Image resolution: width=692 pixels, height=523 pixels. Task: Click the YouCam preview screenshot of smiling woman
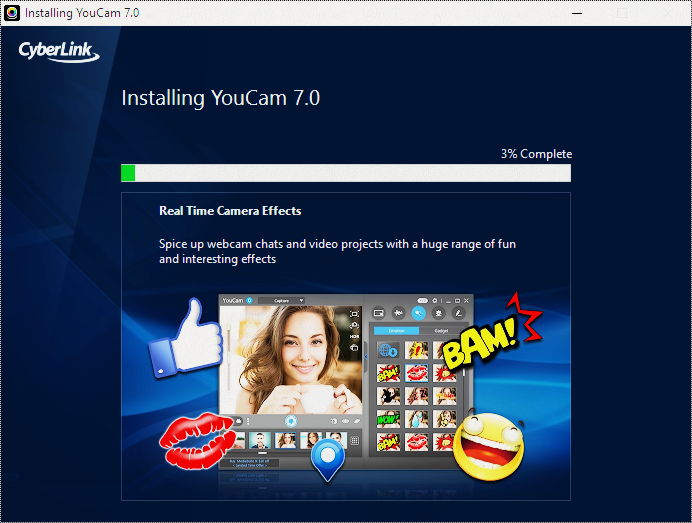(291, 360)
